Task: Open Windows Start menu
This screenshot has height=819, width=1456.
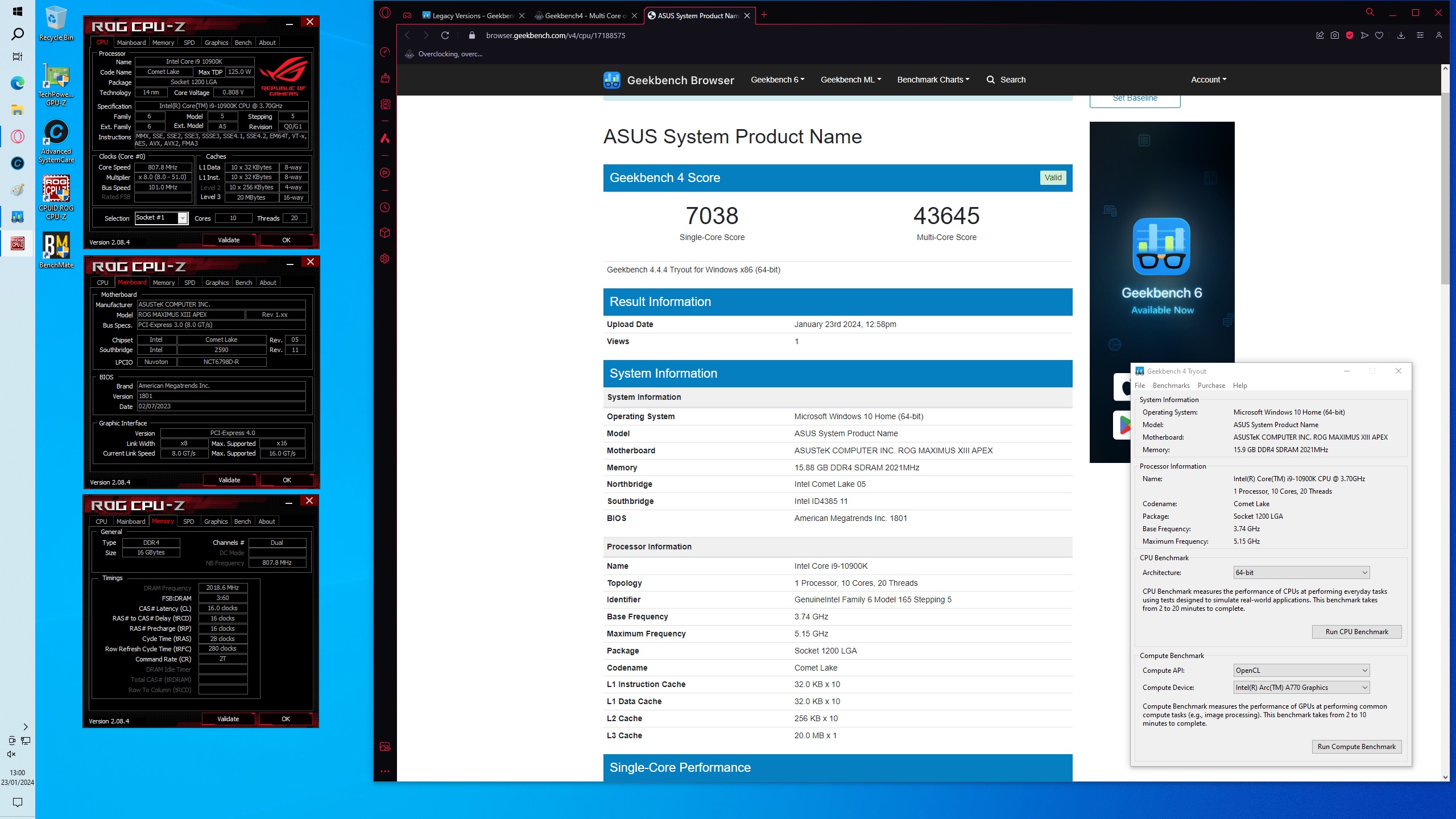Action: point(18,11)
